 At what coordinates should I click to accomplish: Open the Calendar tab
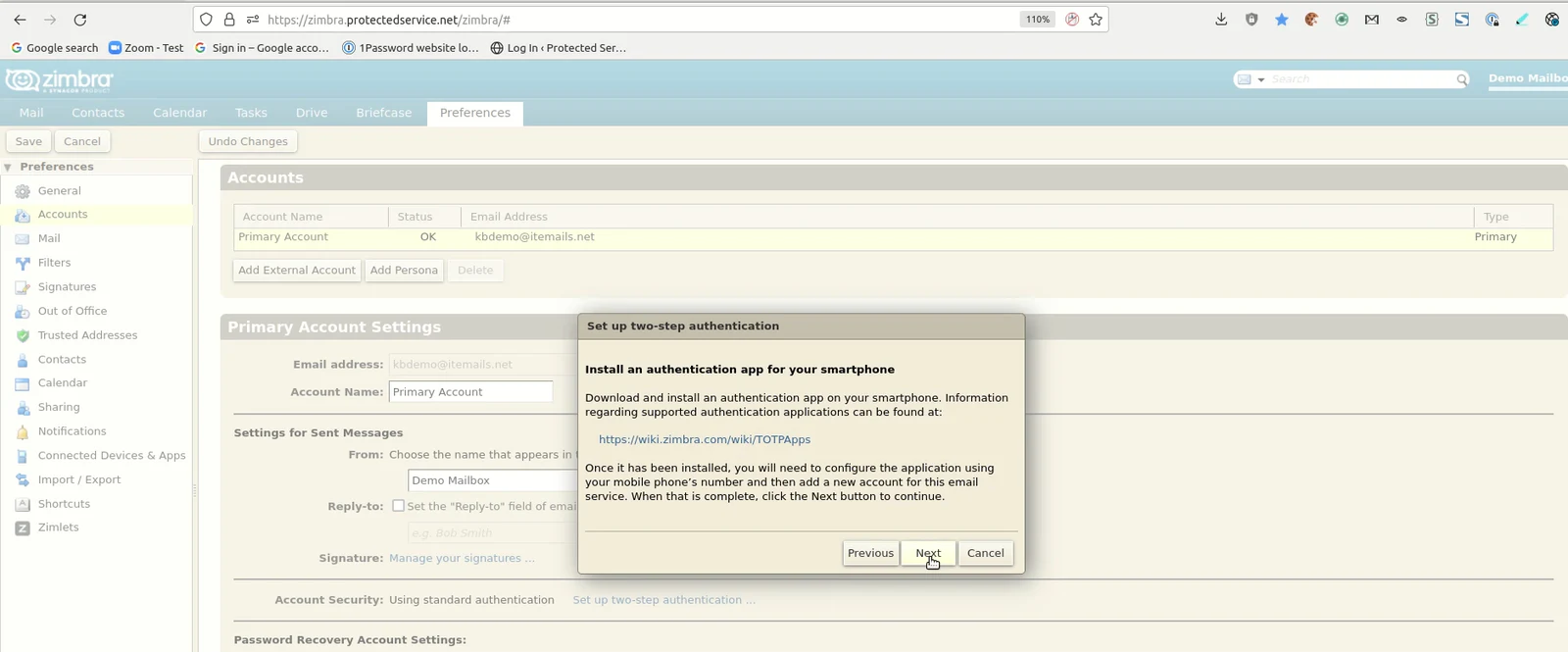(x=180, y=113)
